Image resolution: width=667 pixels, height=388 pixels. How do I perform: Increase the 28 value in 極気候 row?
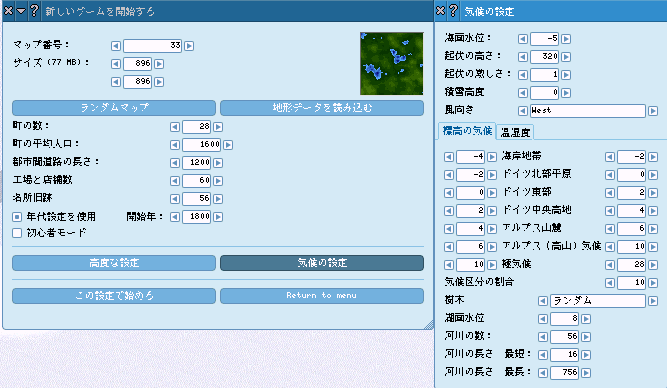pyautogui.click(x=653, y=265)
